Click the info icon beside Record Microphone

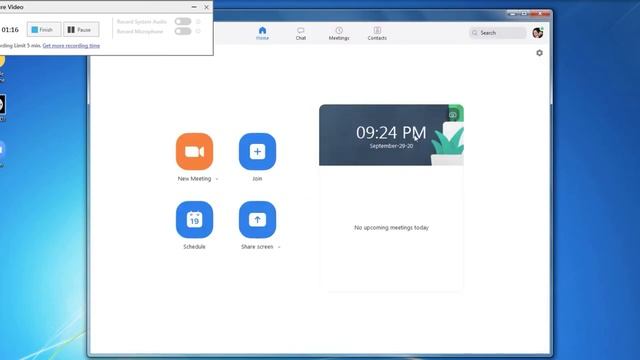click(198, 31)
